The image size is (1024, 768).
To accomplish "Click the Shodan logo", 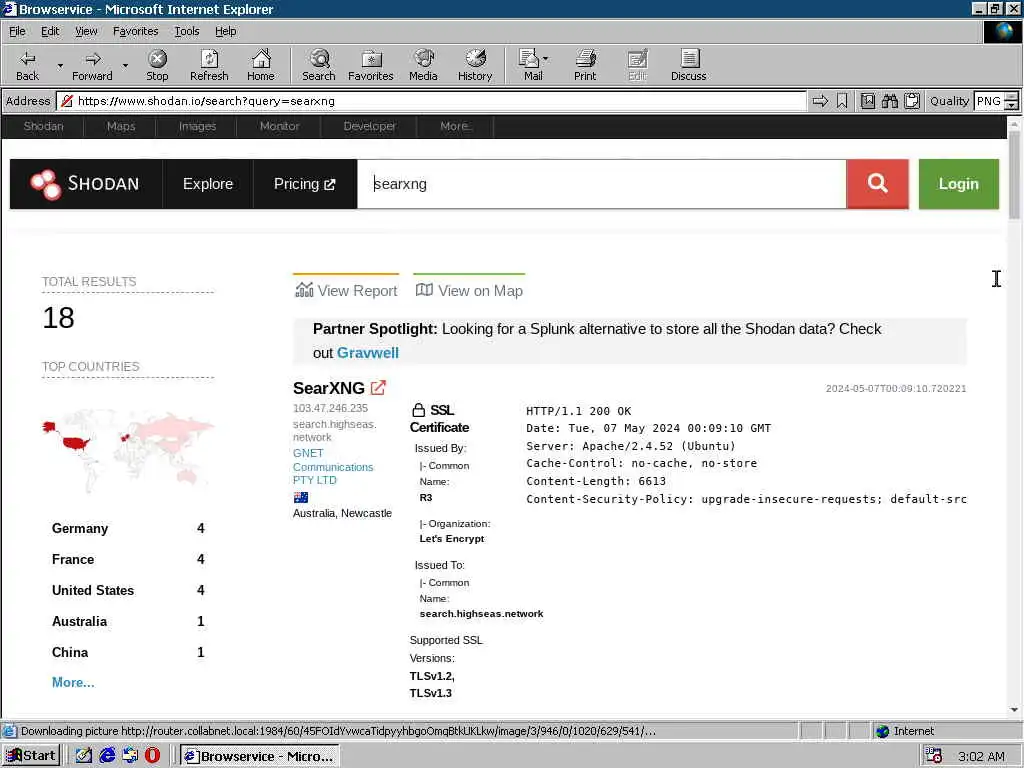I will coord(86,184).
